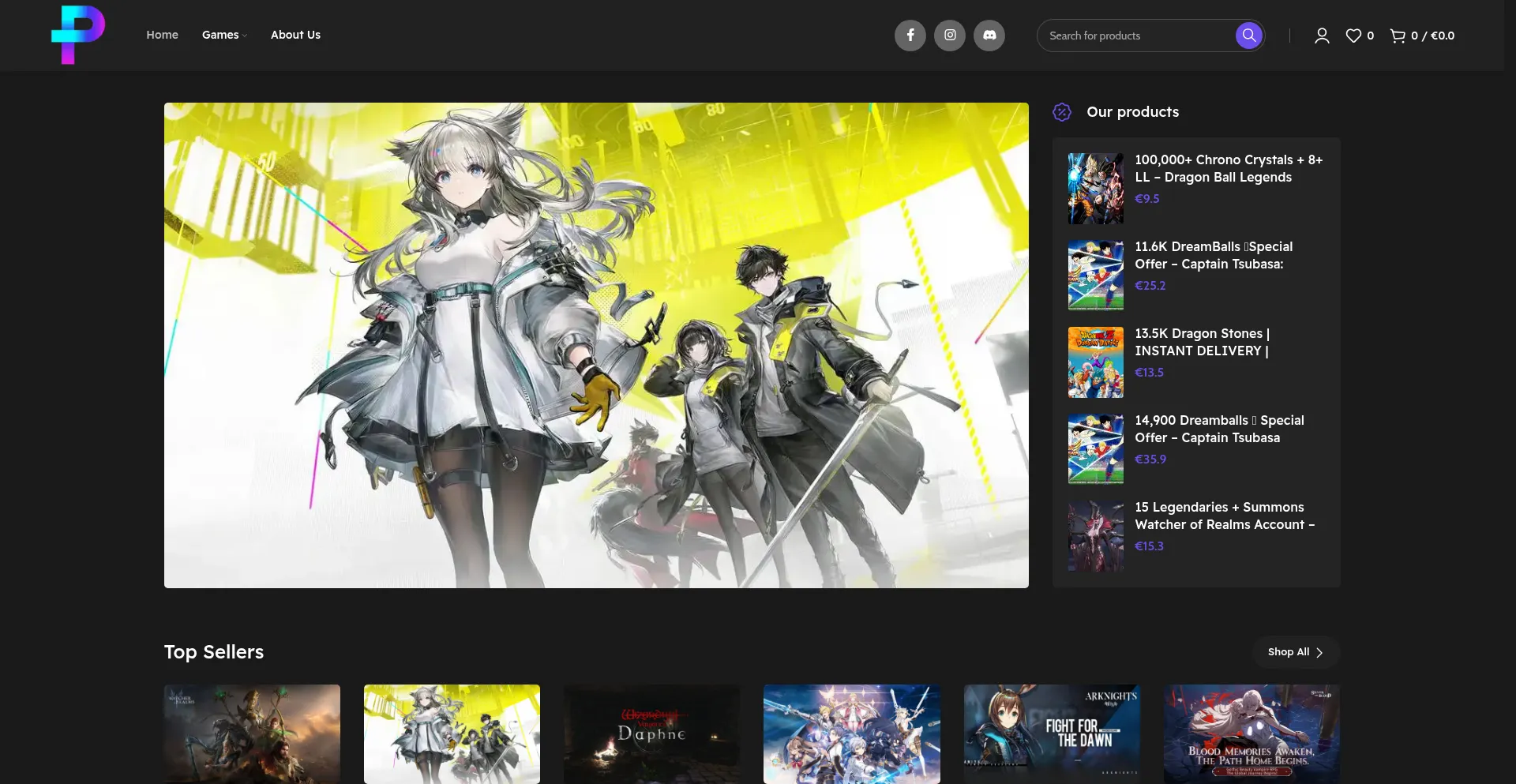This screenshot has height=784, width=1516.
Task: Open the Watcher of Realms top seller card
Action: coord(252,734)
